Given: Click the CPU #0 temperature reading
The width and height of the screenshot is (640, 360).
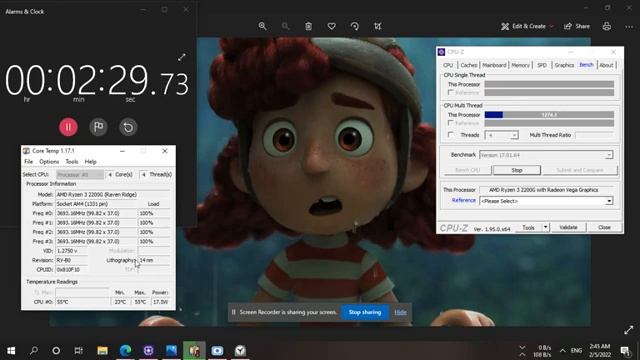Looking at the screenshot, I should 82,302.
